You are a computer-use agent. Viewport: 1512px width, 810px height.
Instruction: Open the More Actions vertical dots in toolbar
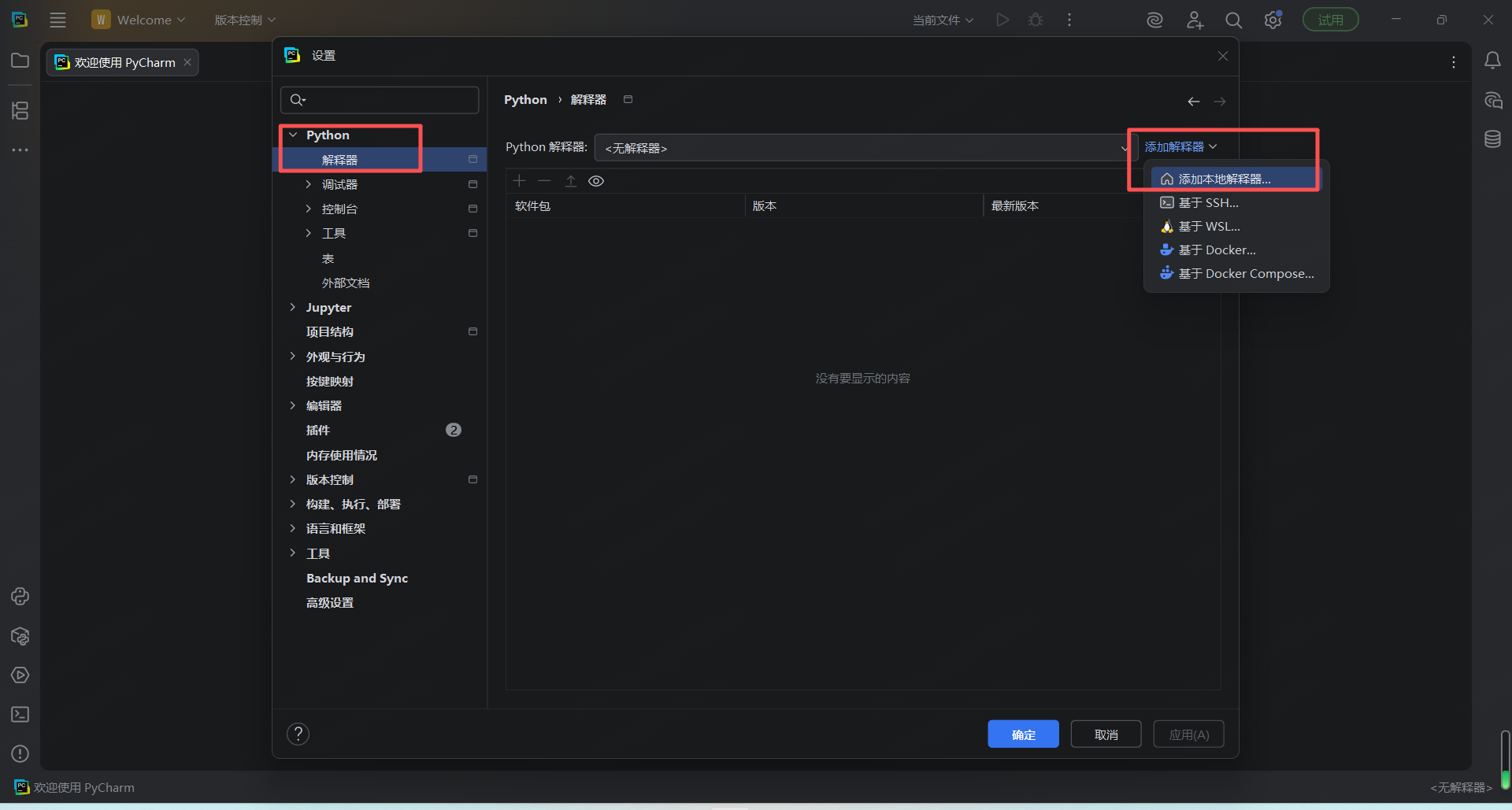point(1069,20)
